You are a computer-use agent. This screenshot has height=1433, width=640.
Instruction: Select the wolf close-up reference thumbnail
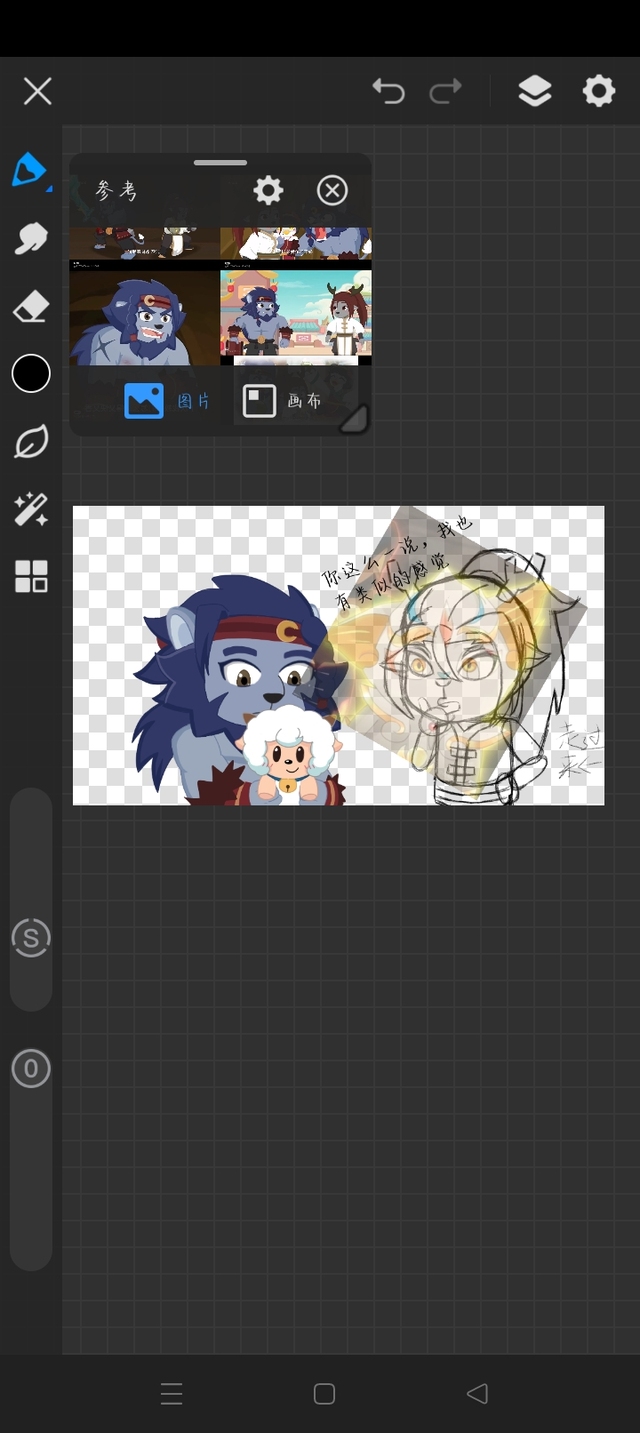point(144,316)
